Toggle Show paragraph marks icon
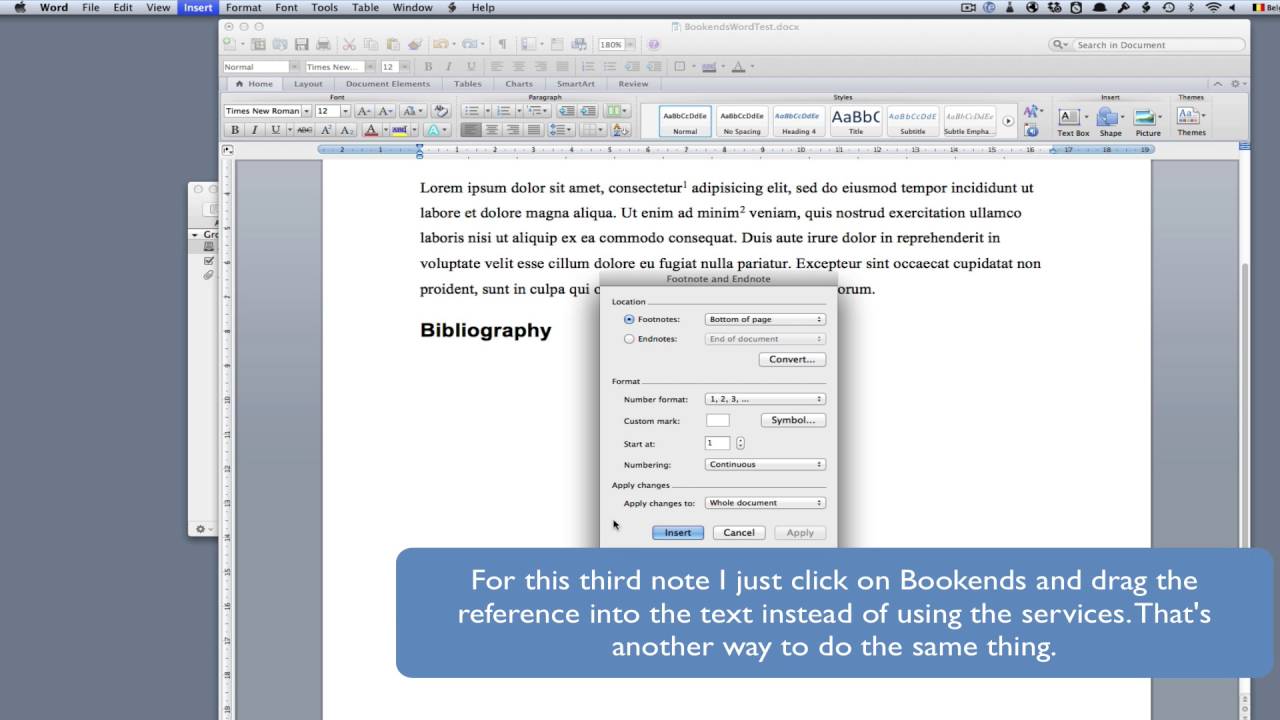Screen dimensions: 1280x720 click(502, 45)
